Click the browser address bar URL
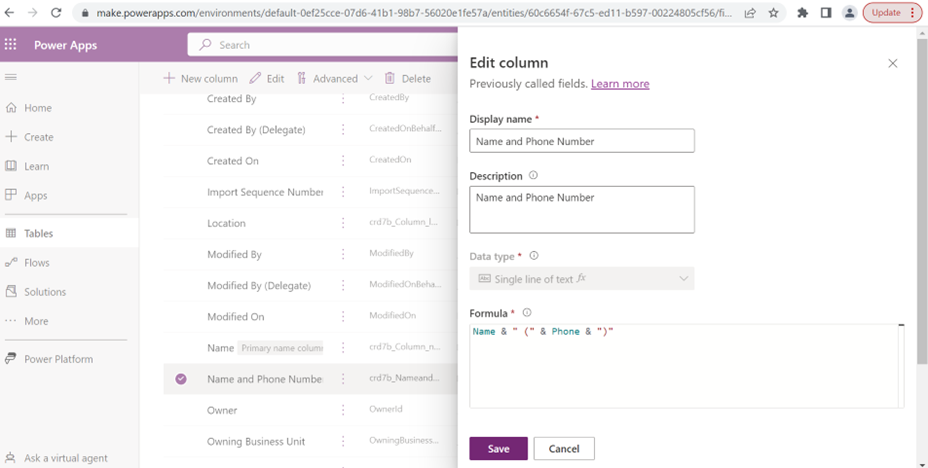928x468 pixels. coord(414,12)
